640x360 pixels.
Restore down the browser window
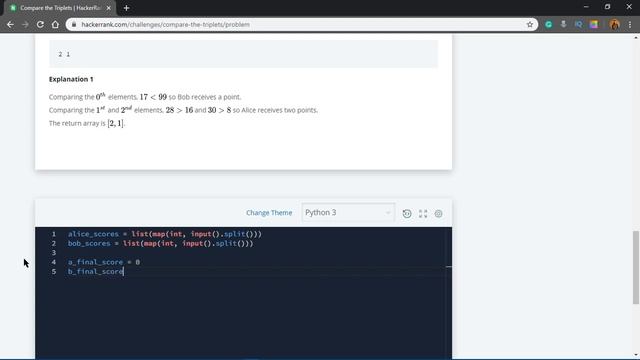click(607, 7)
